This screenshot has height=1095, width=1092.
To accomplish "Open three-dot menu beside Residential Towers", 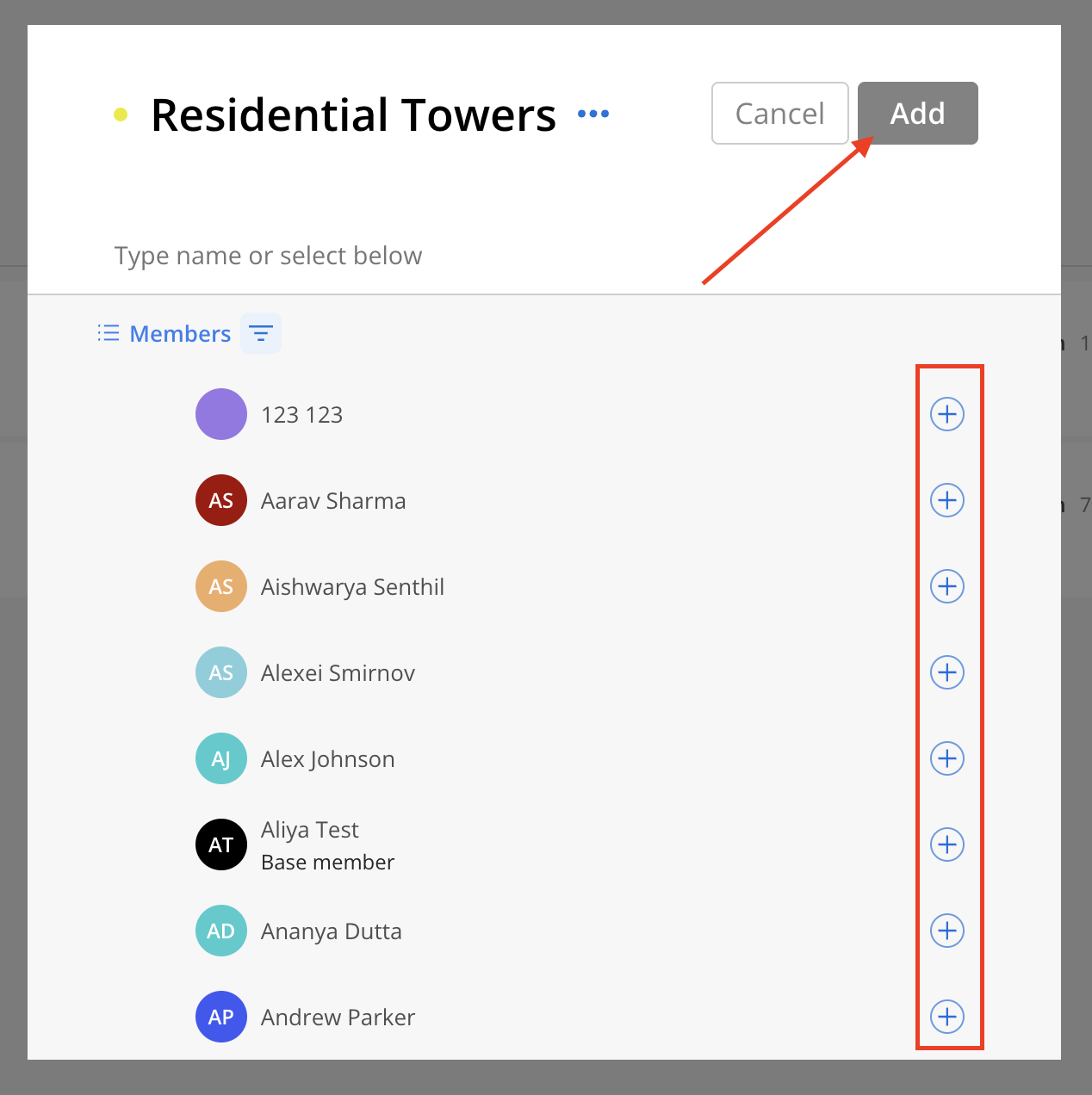I will tap(593, 114).
